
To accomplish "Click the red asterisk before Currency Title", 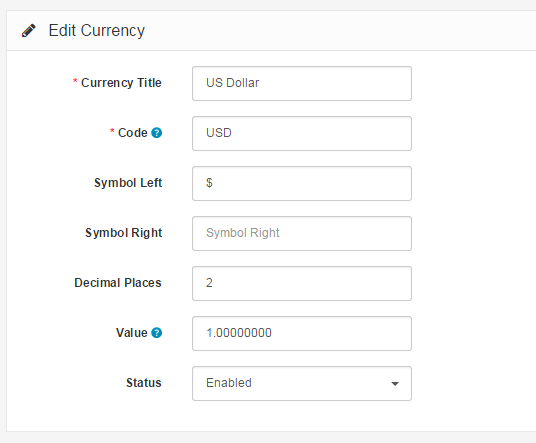I will tap(75, 81).
